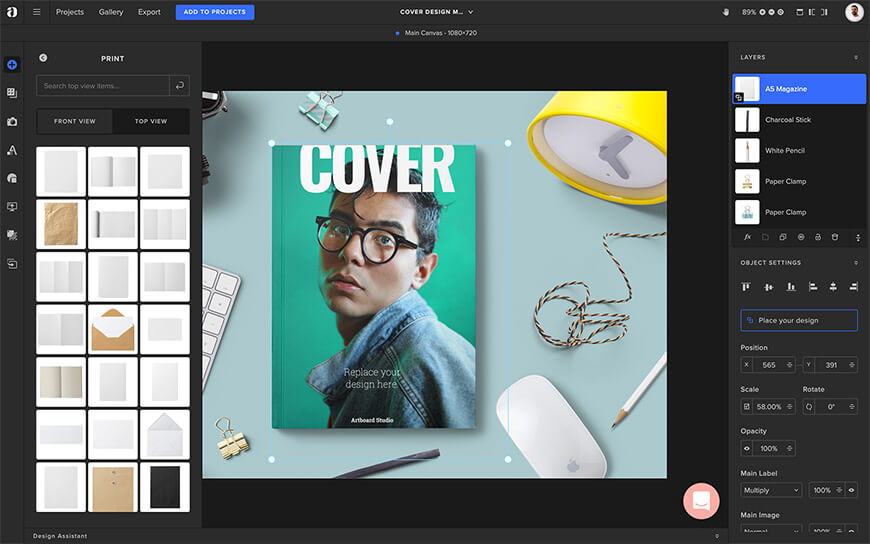Open the hamburger menu in top bar
Image resolution: width=870 pixels, height=544 pixels.
pyautogui.click(x=37, y=12)
